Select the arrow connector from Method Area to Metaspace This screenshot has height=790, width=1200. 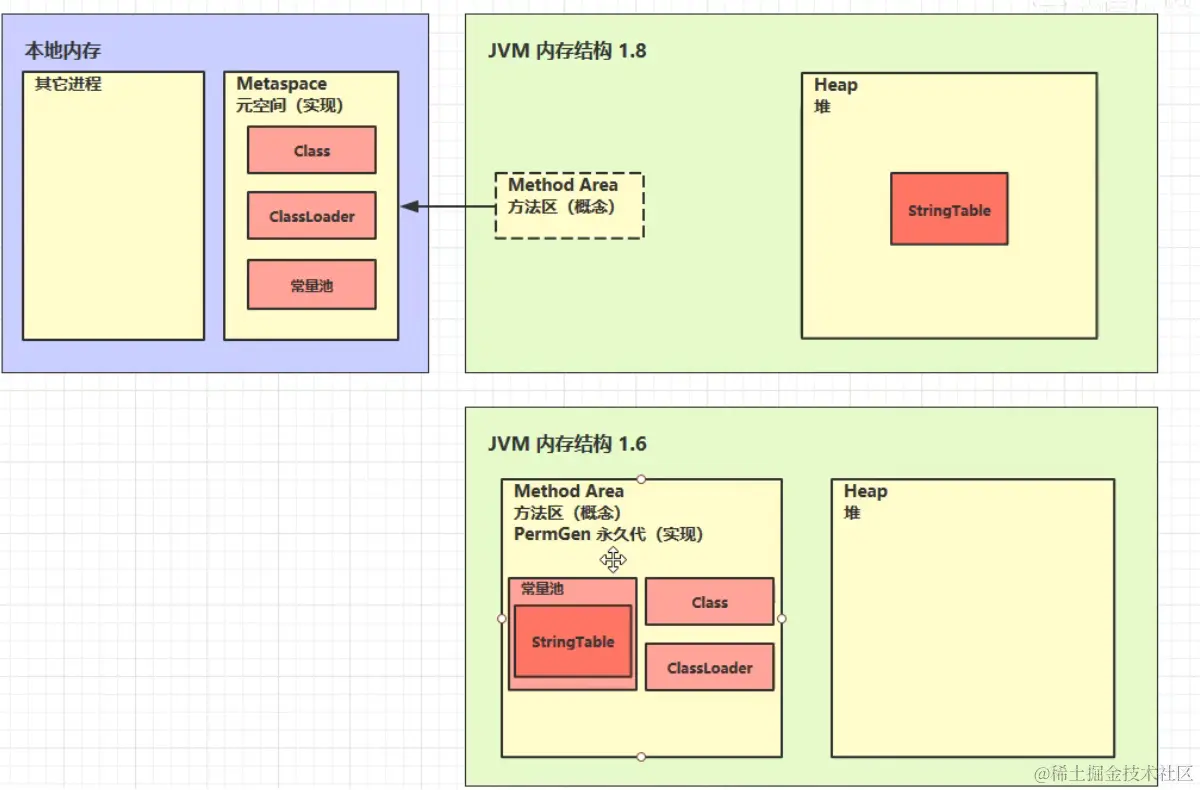click(447, 207)
